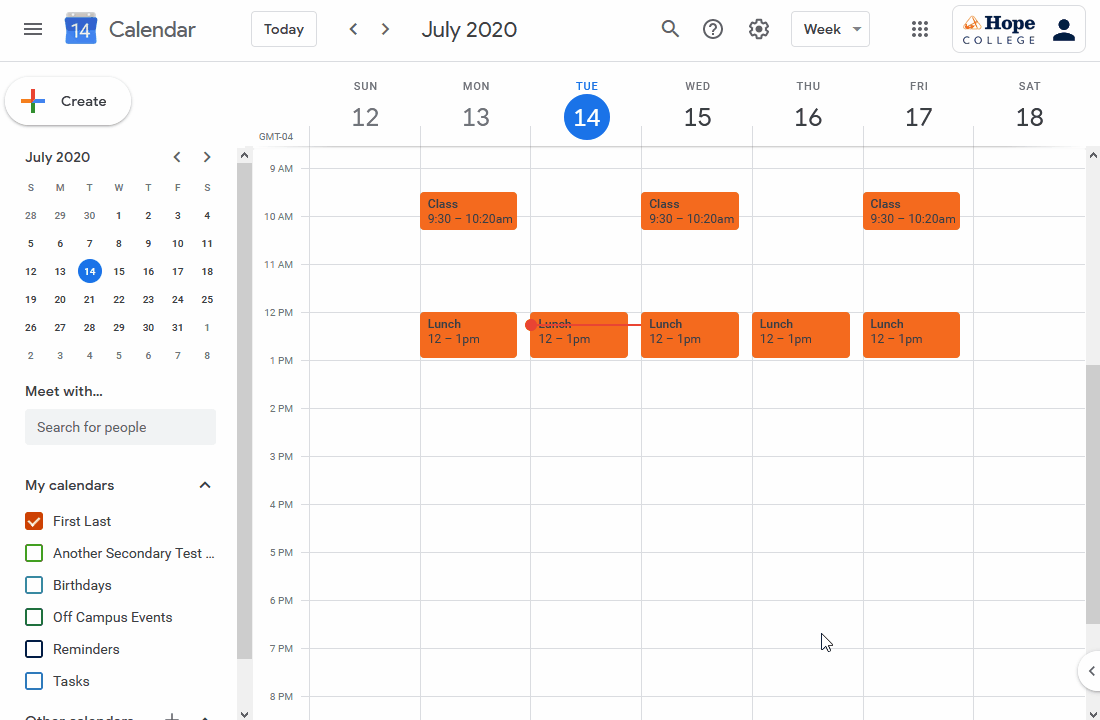Viewport: 1100px width, 720px height.
Task: Click the Today button
Action: coord(283,29)
